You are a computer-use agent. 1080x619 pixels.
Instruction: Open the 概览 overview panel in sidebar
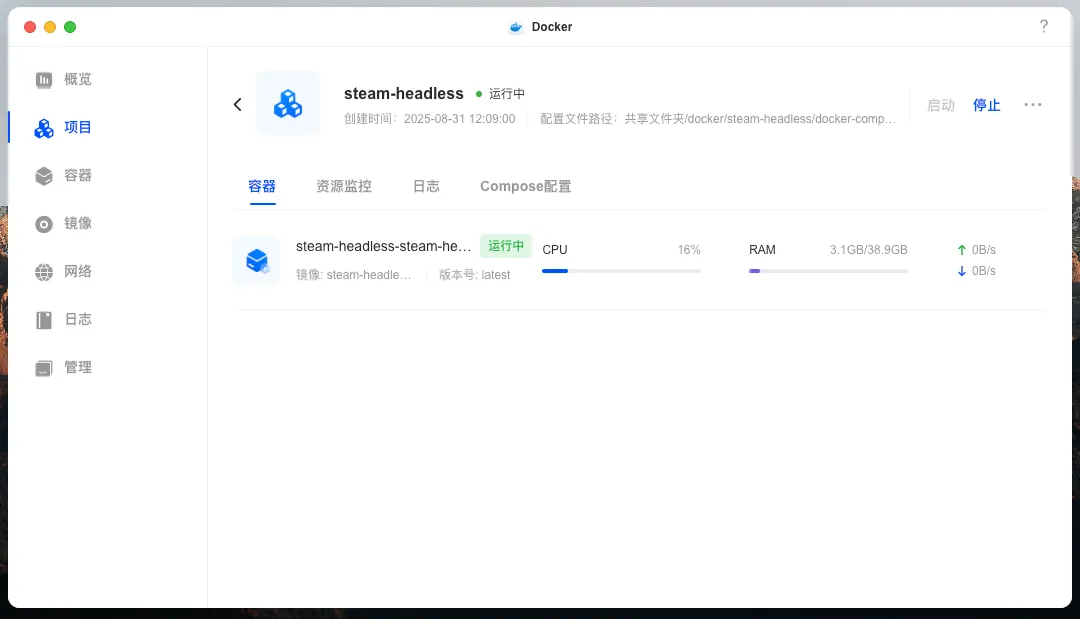tap(62, 79)
